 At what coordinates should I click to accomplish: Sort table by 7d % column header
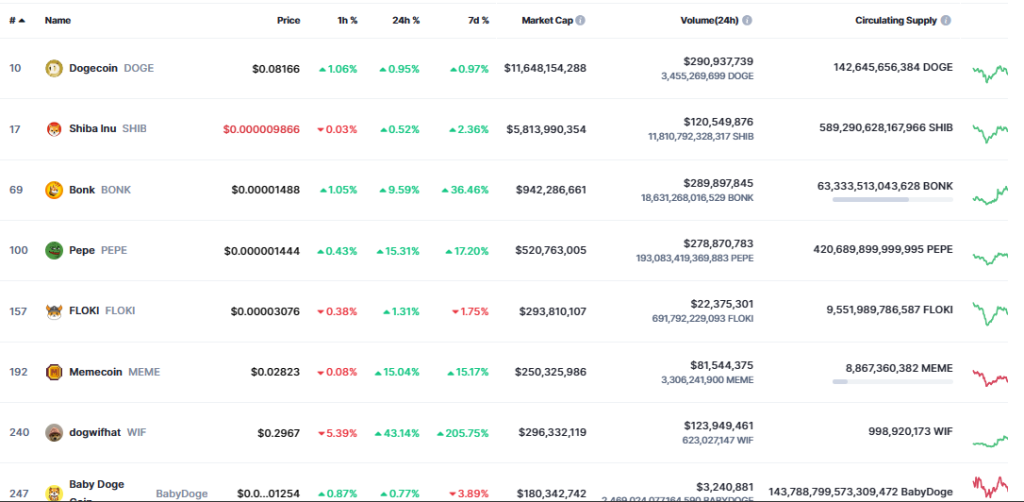click(478, 20)
